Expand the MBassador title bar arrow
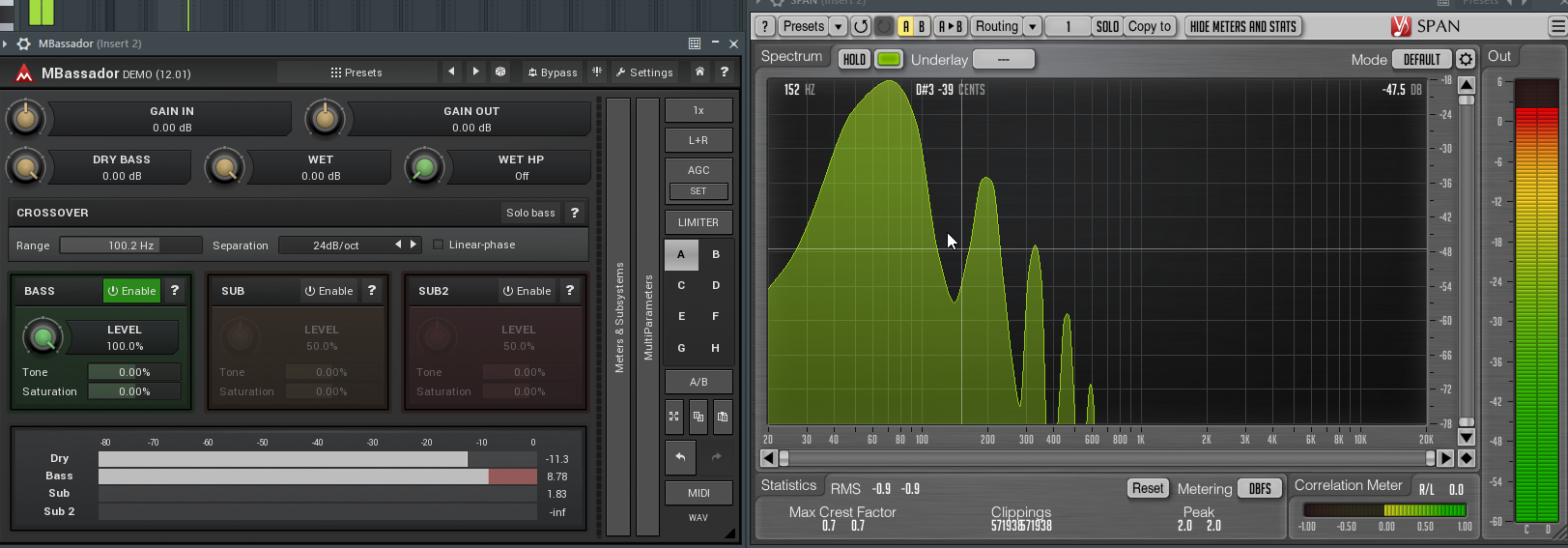 6,43
